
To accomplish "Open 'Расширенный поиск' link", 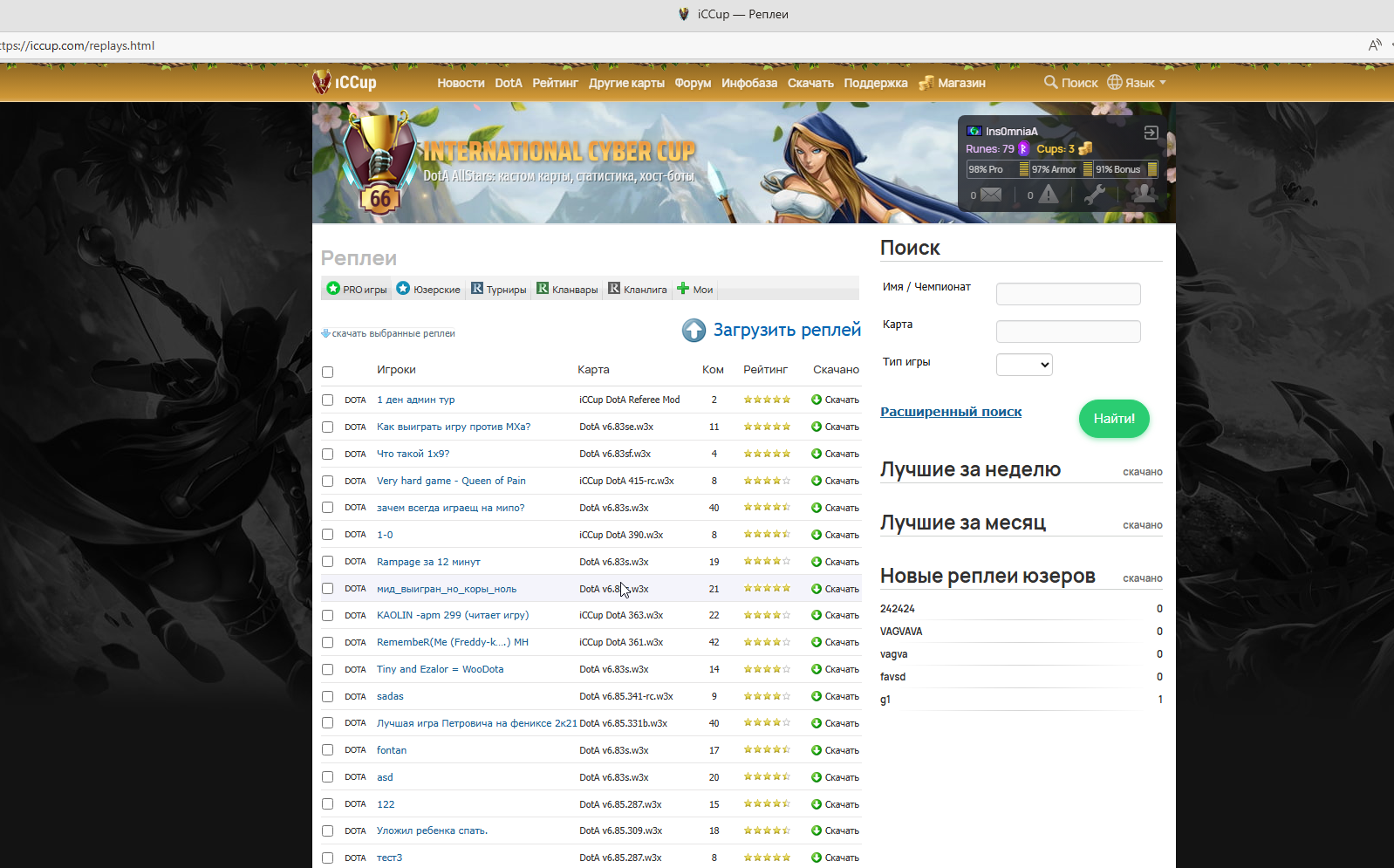I will [x=951, y=412].
